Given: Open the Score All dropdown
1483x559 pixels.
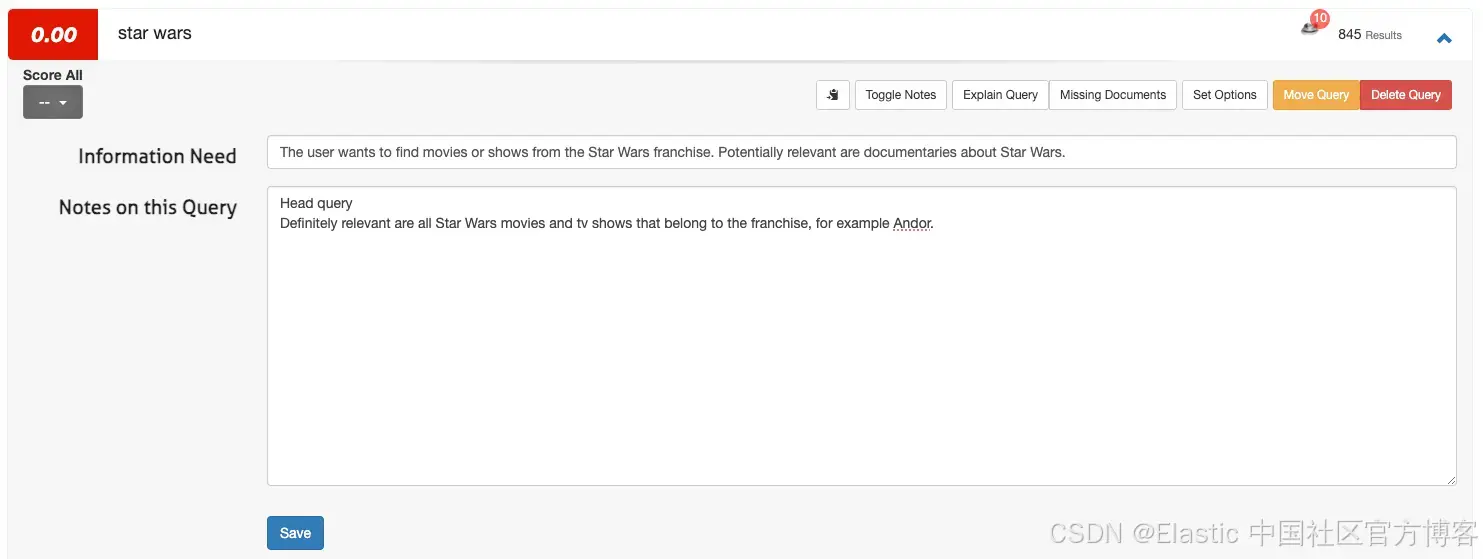Looking at the screenshot, I should click(53, 102).
